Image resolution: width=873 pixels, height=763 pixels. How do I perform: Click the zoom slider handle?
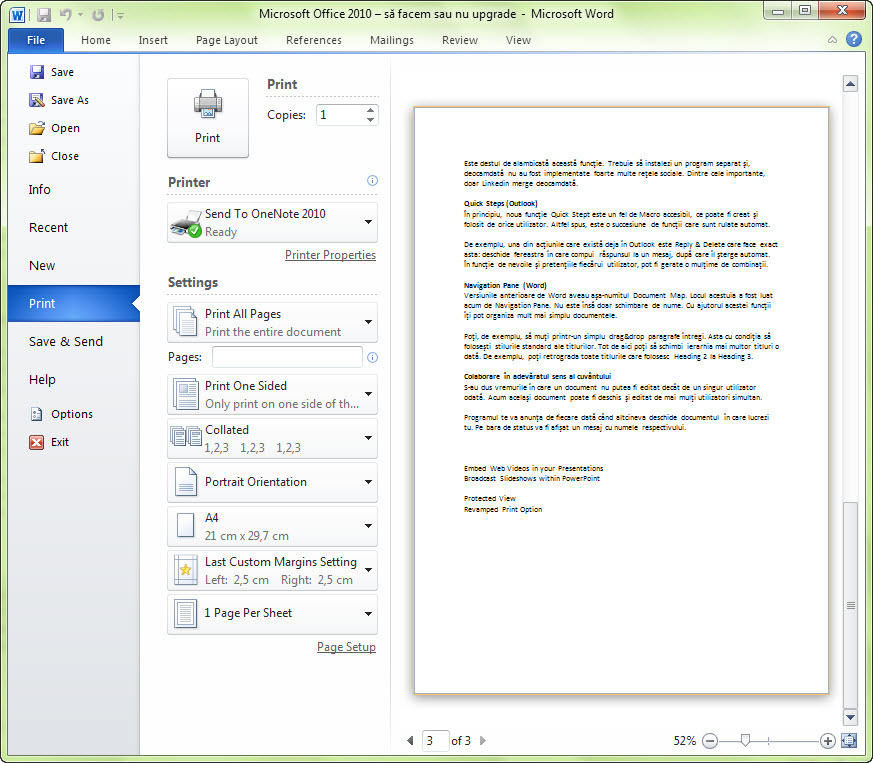coord(745,740)
